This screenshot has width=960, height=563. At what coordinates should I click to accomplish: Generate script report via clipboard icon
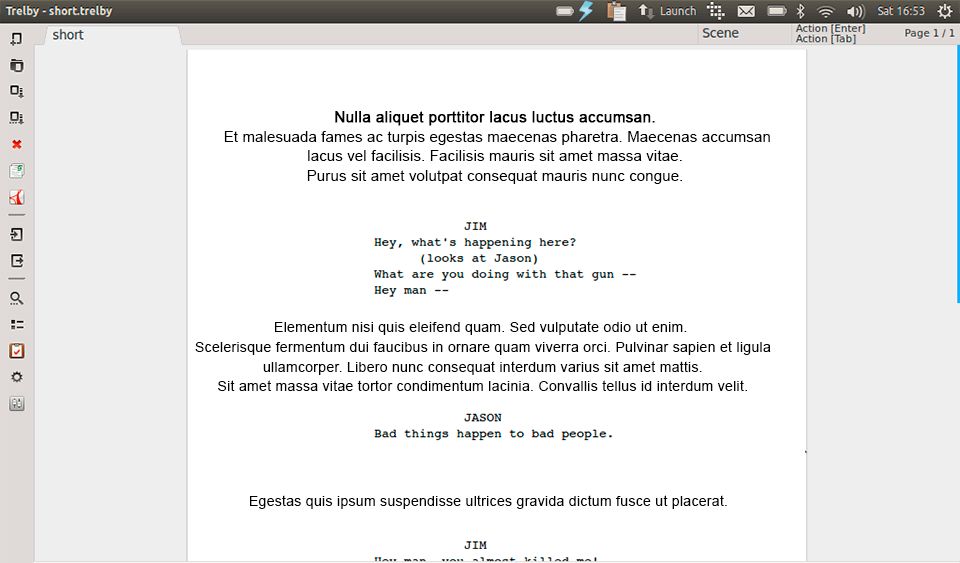coord(17,351)
